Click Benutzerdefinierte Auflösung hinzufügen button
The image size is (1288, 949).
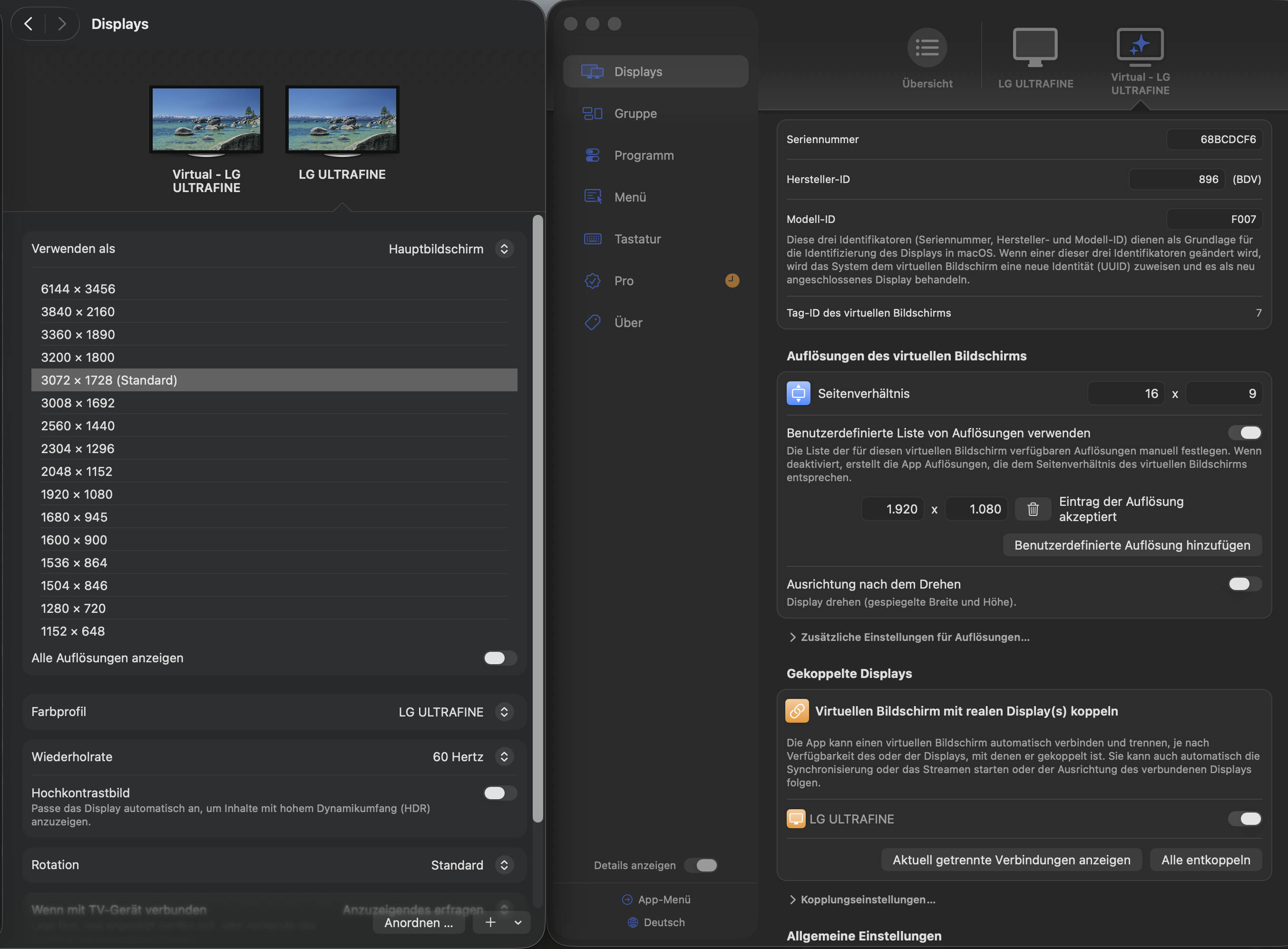coord(1132,545)
